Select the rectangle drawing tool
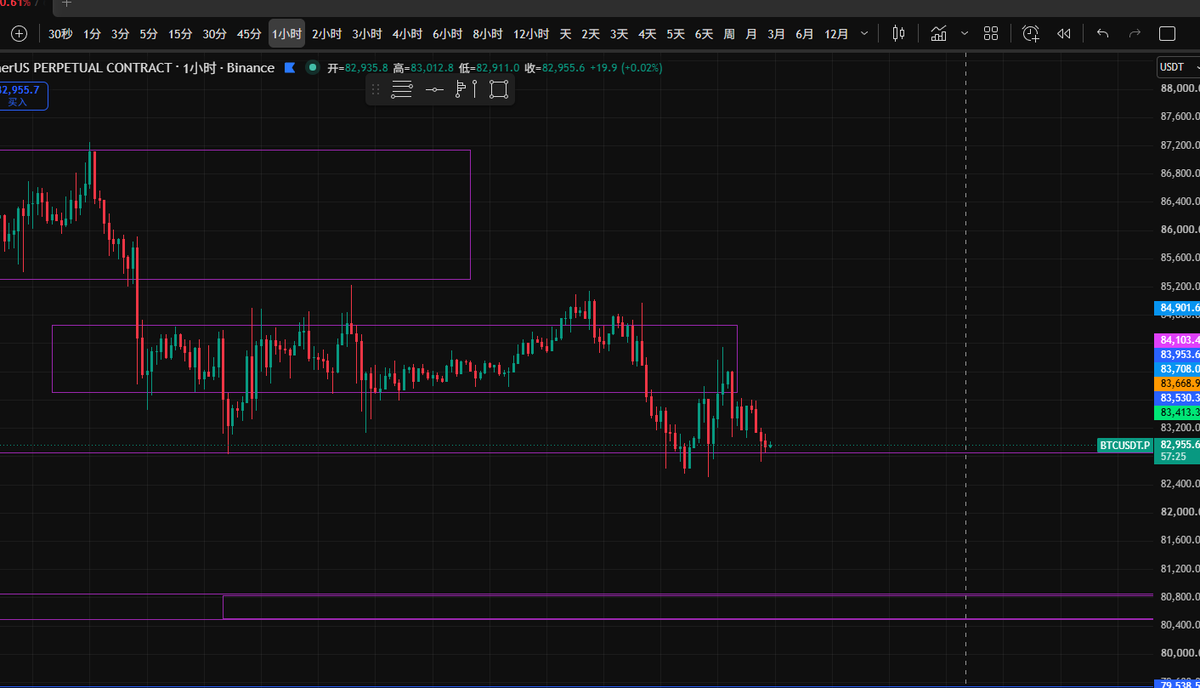 click(x=498, y=89)
